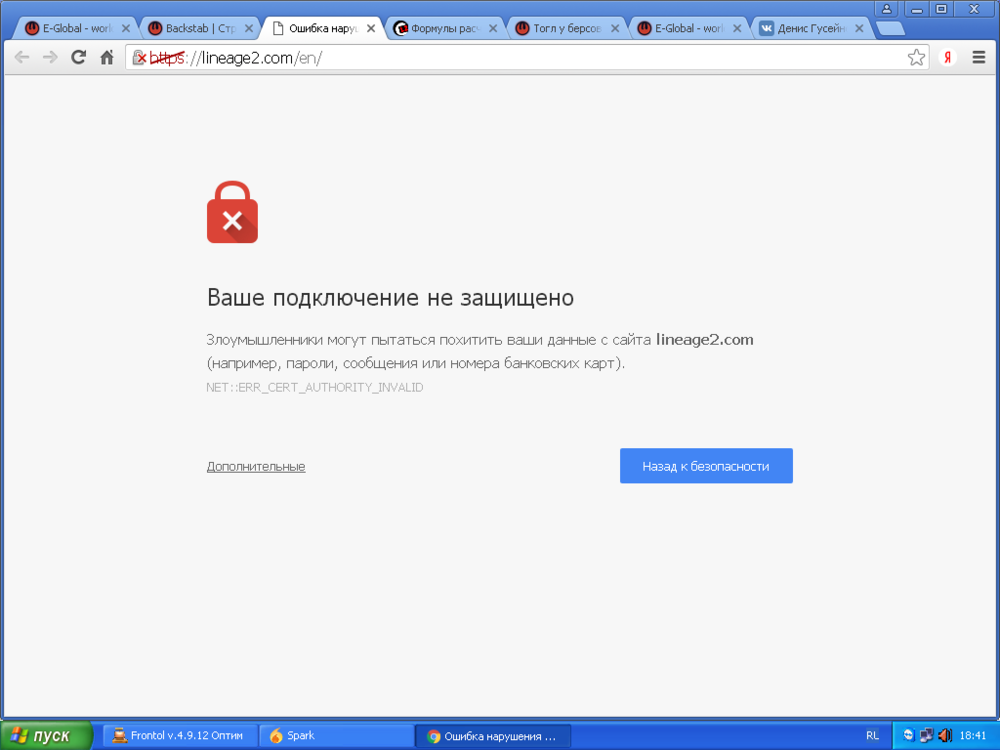
Task: Switch to the Формулы tab
Action: [444, 28]
